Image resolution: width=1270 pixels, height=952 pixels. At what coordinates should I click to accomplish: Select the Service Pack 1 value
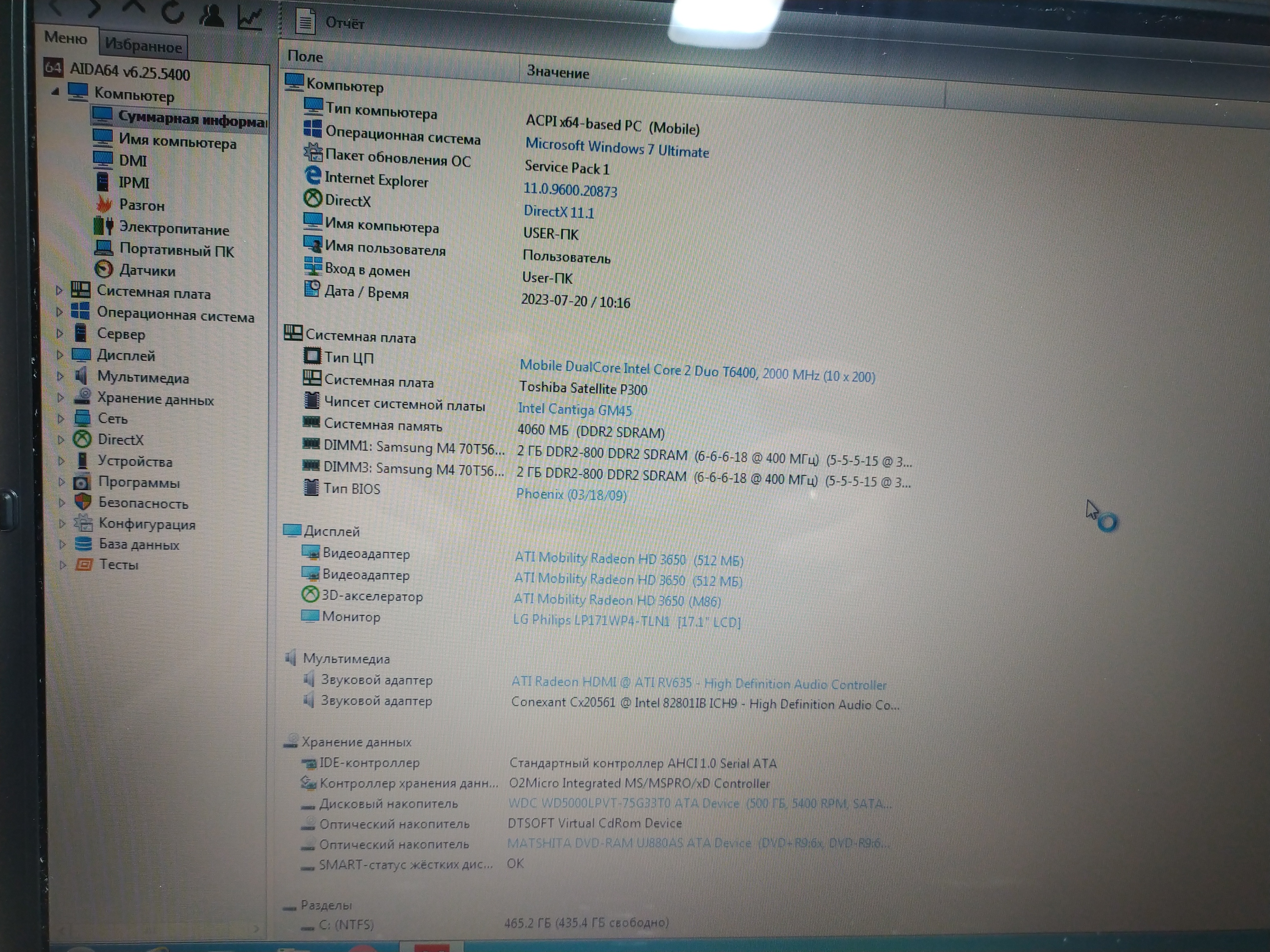point(567,167)
